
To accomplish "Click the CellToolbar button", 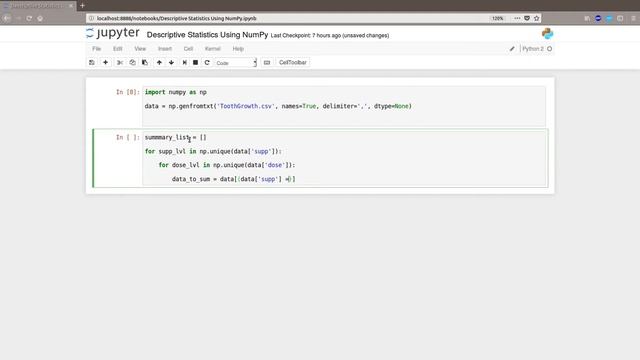I will click(293, 62).
